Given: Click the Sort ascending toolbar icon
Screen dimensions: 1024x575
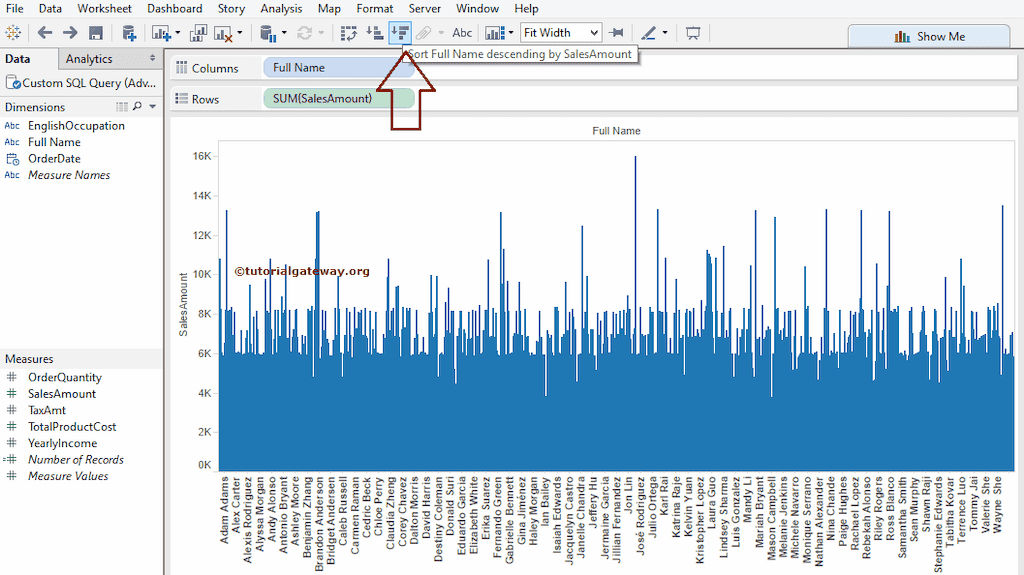Looking at the screenshot, I should click(x=375, y=33).
